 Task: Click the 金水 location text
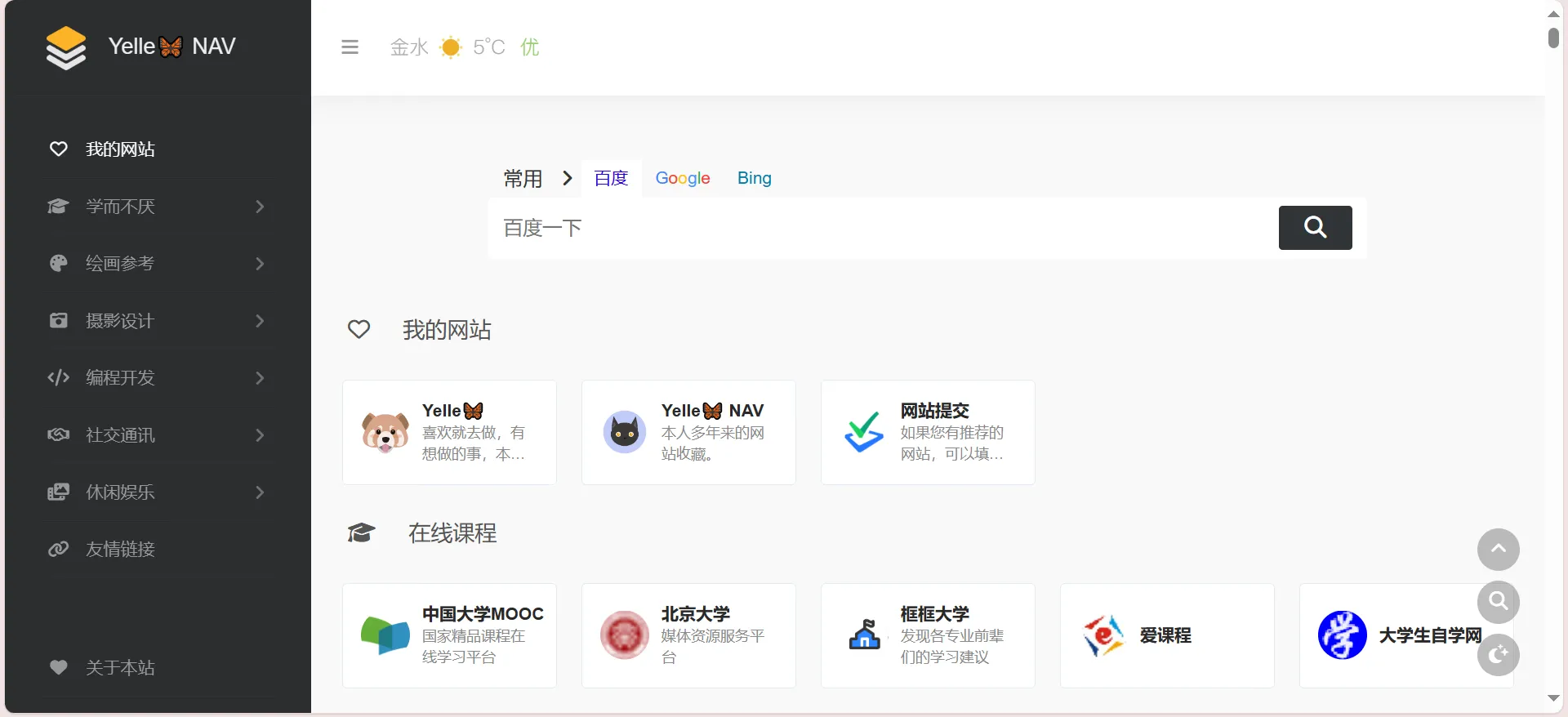pos(409,47)
